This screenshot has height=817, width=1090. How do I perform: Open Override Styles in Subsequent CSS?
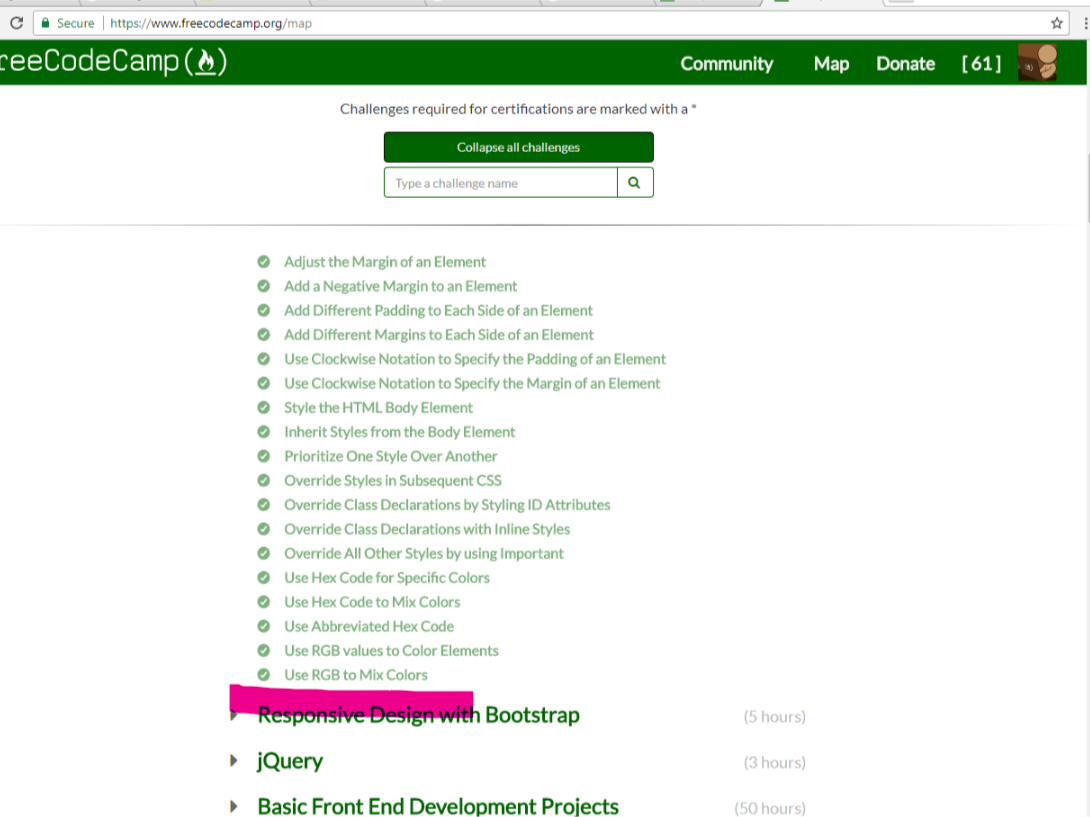pos(393,480)
